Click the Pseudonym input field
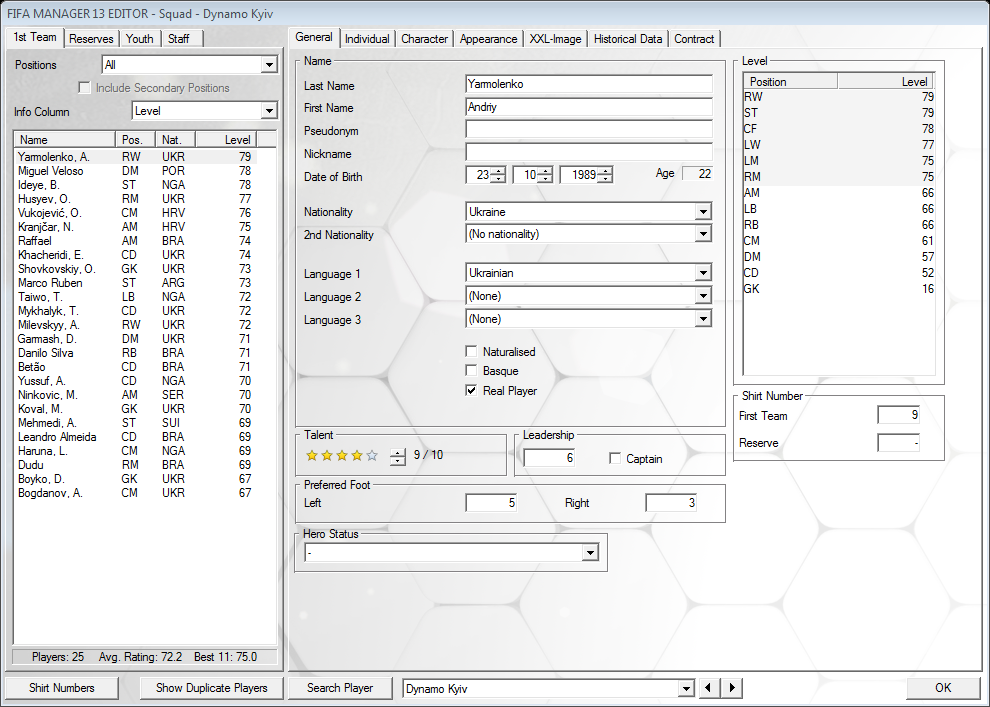This screenshot has width=990, height=707. point(588,129)
